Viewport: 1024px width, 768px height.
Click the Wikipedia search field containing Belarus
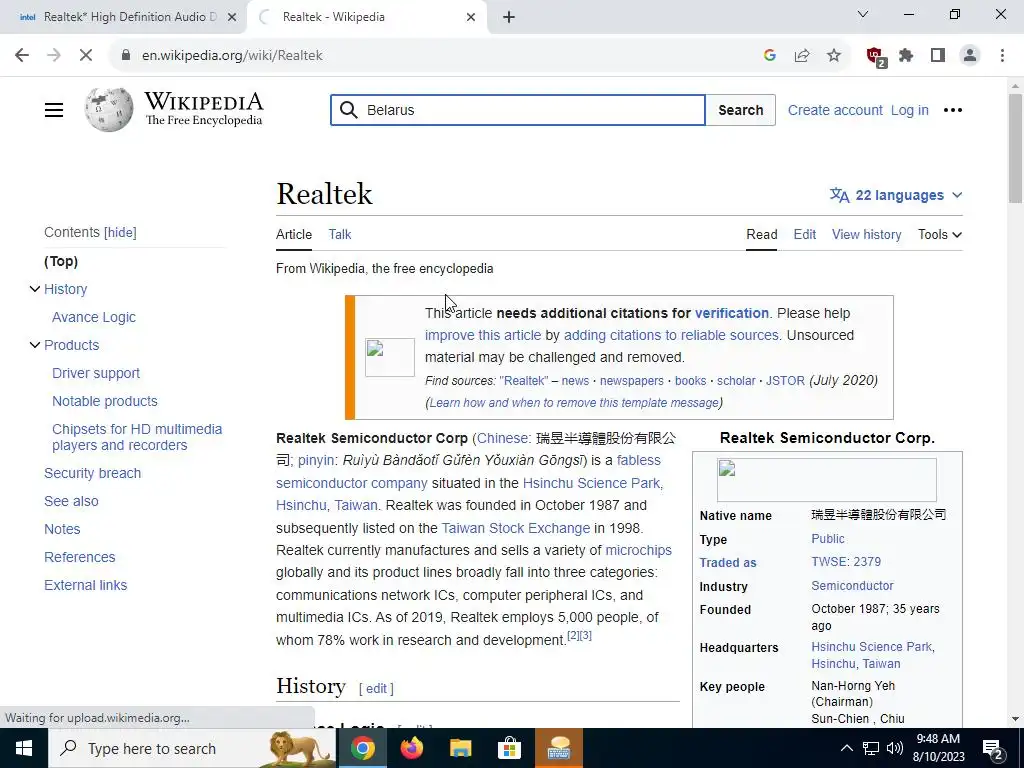[x=517, y=110]
